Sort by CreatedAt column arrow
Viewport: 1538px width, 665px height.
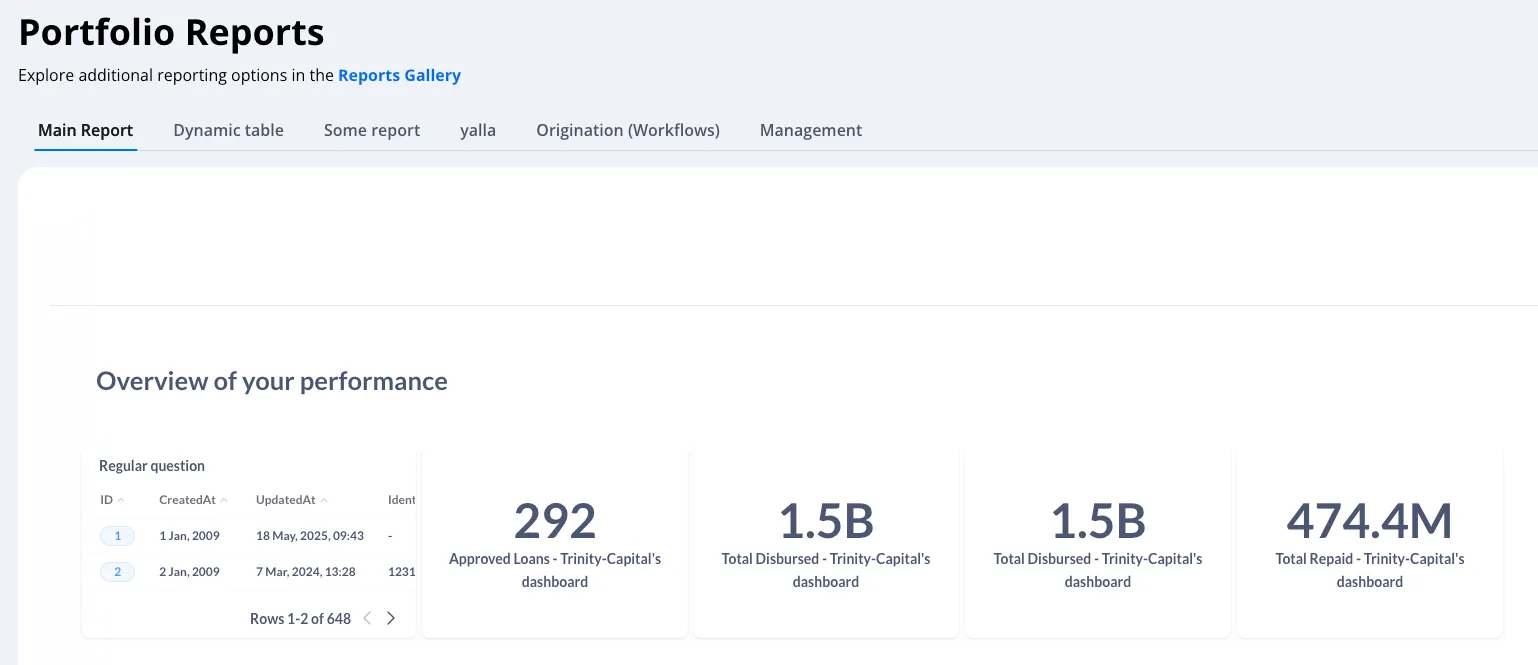[x=224, y=500]
